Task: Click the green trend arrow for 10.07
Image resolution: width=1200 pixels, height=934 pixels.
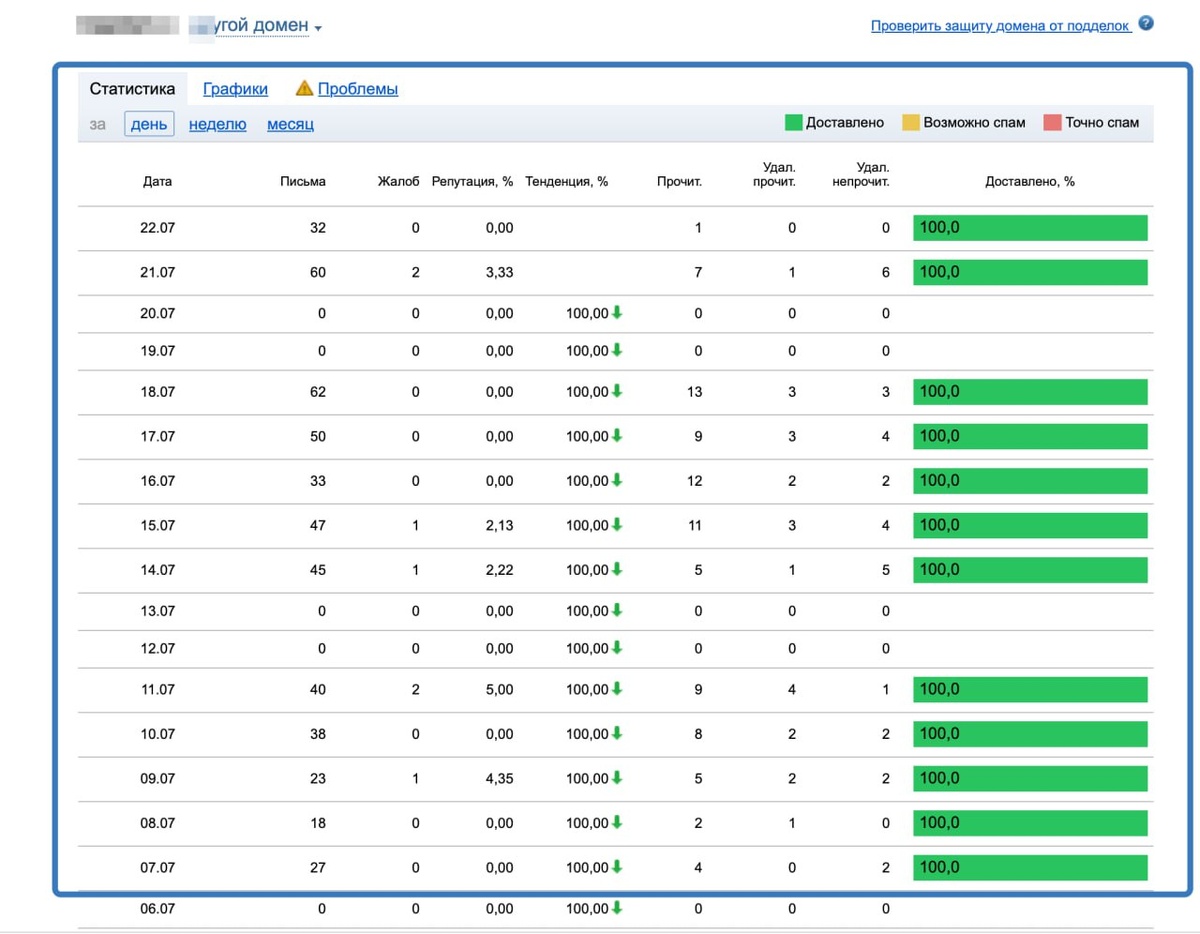Action: pyautogui.click(x=617, y=733)
